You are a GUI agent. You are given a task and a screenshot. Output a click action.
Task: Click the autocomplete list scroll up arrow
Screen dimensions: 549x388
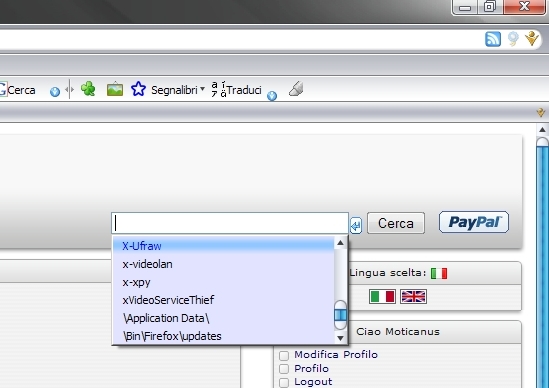(x=340, y=243)
